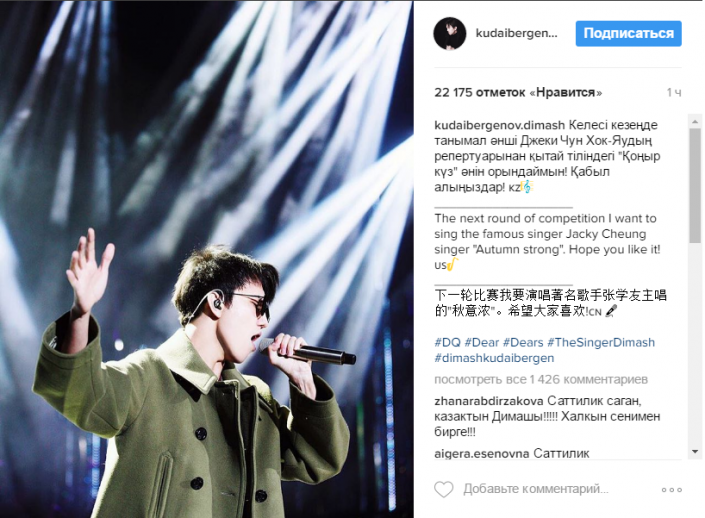This screenshot has height=518, width=705.
Task: Open the #Dear hashtag
Action: click(482, 342)
